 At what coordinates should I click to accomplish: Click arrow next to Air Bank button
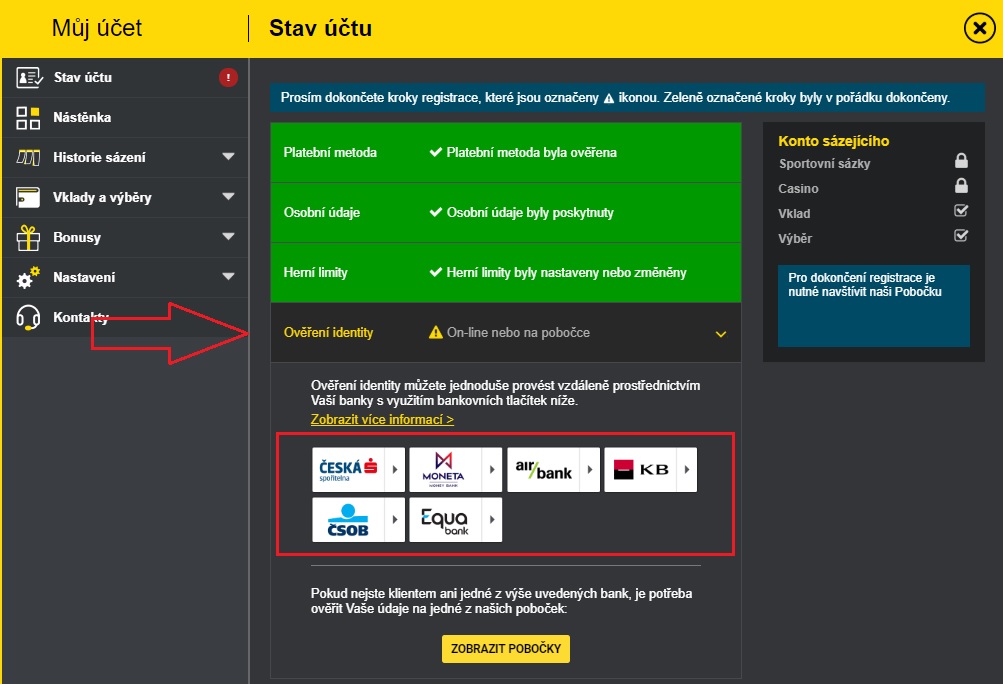click(590, 470)
